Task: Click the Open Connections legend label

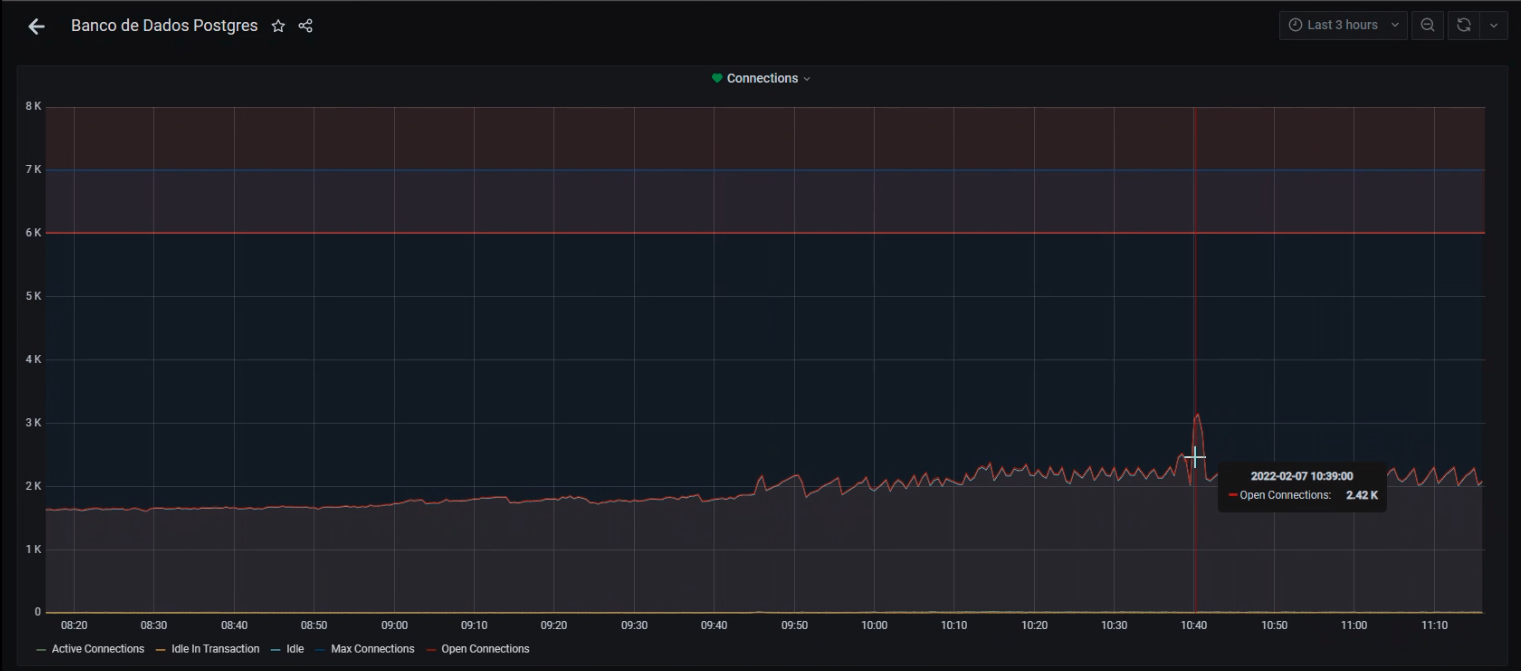Action: coord(485,649)
